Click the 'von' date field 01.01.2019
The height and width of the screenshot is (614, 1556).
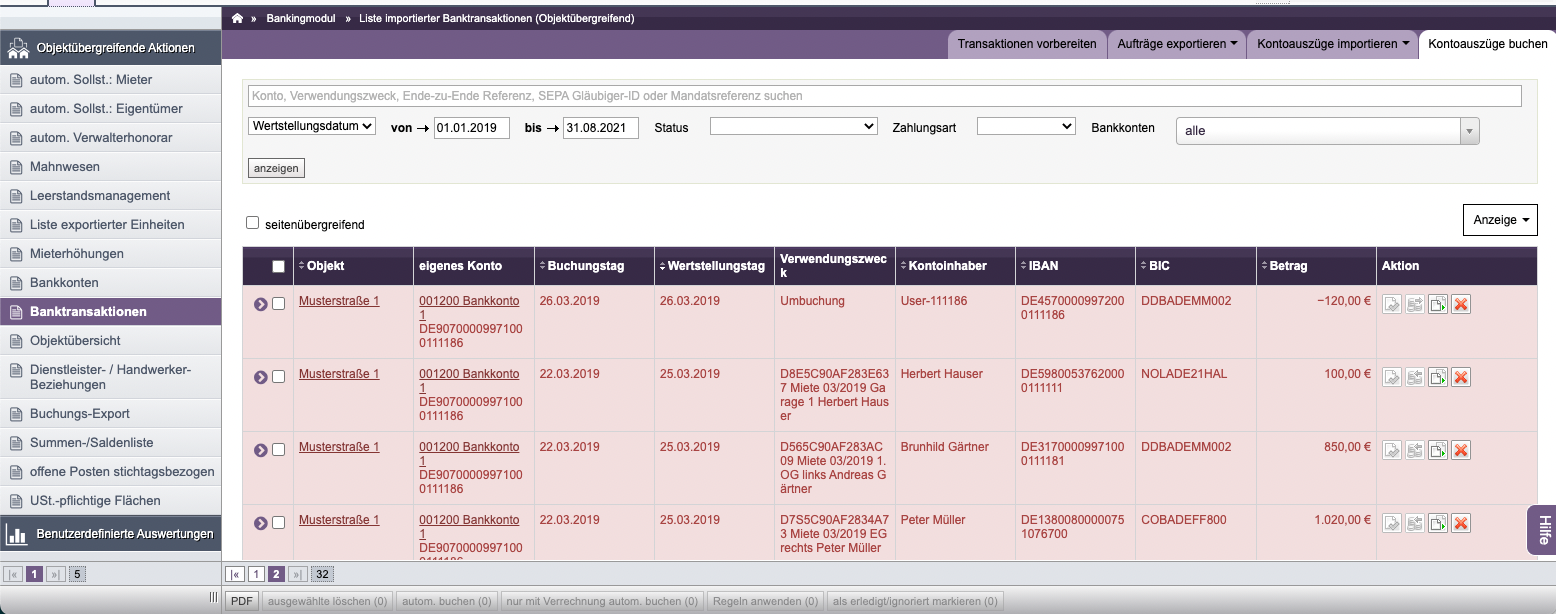[472, 127]
